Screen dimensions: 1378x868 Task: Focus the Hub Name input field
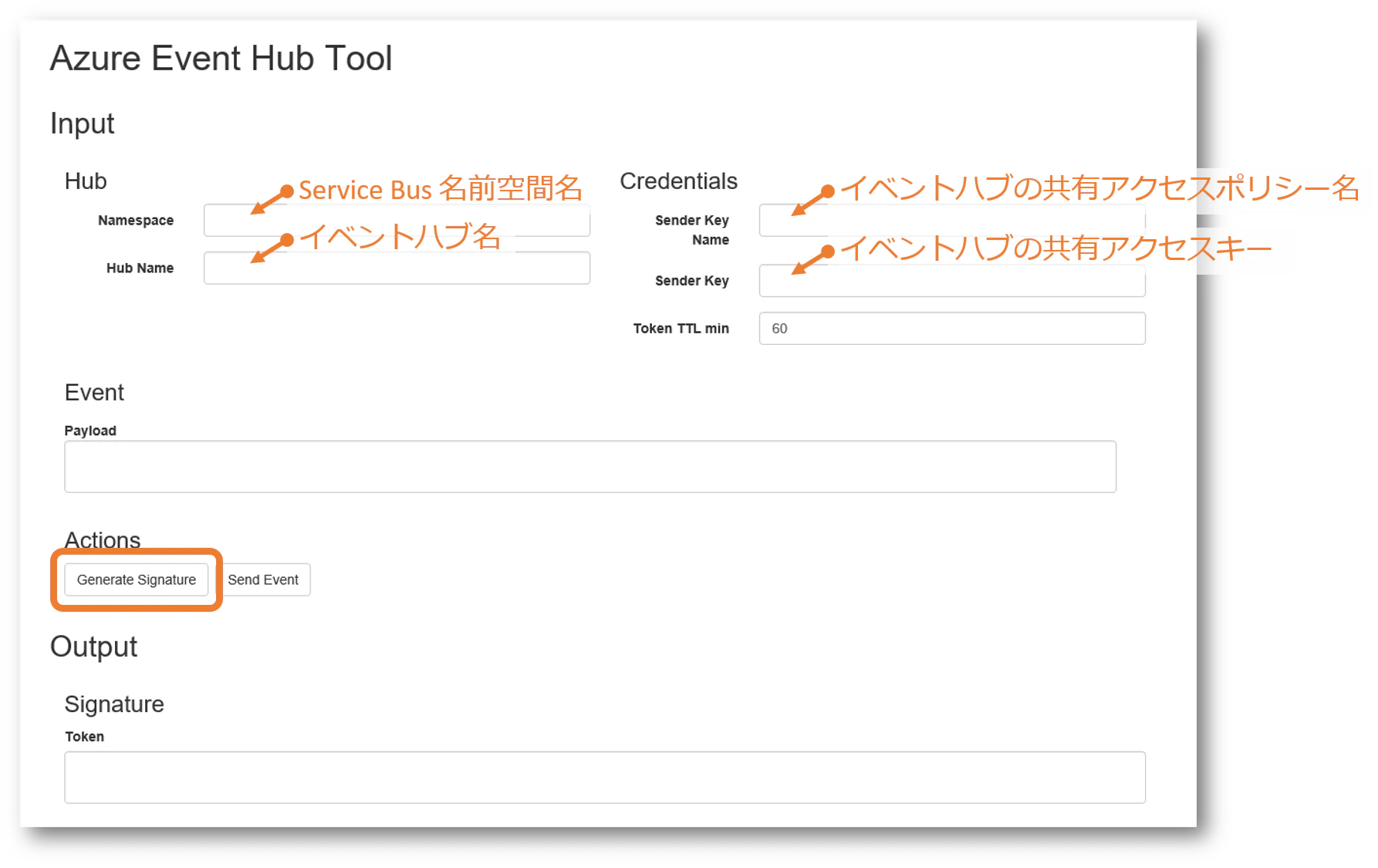click(x=397, y=268)
